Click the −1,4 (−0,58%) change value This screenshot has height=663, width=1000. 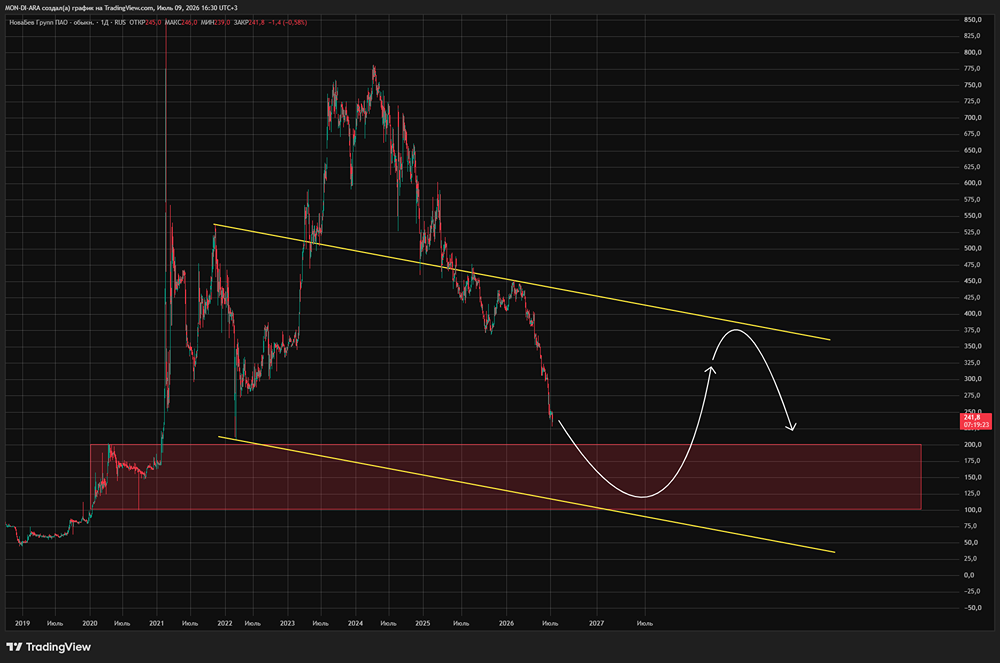(288, 22)
